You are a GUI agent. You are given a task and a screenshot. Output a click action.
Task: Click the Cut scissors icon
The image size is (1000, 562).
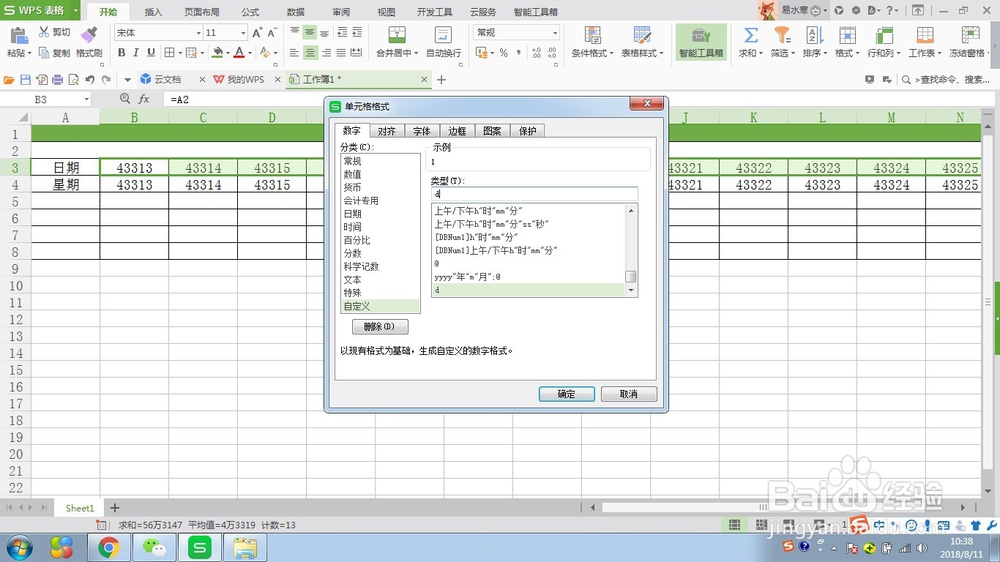click(x=44, y=32)
